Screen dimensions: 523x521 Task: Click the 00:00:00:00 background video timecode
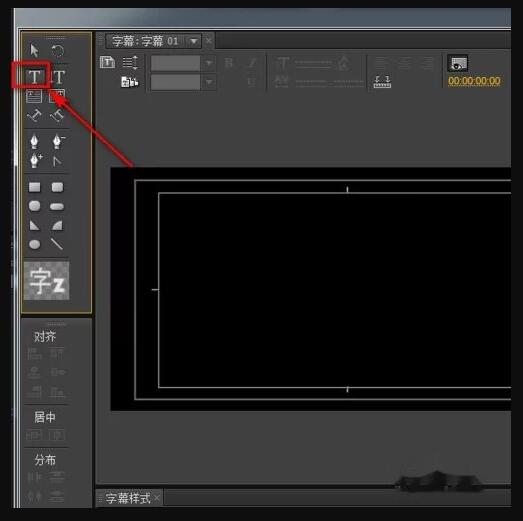pyautogui.click(x=474, y=81)
